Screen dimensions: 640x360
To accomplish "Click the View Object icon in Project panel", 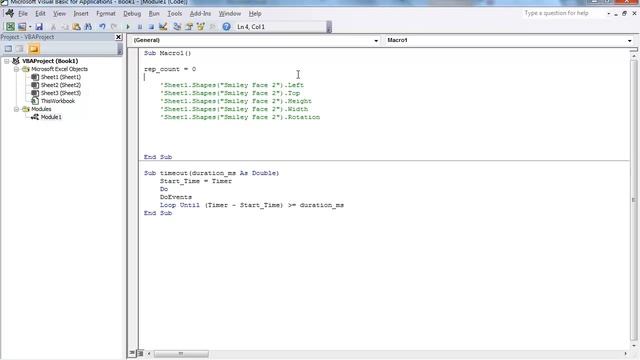I will [20, 49].
